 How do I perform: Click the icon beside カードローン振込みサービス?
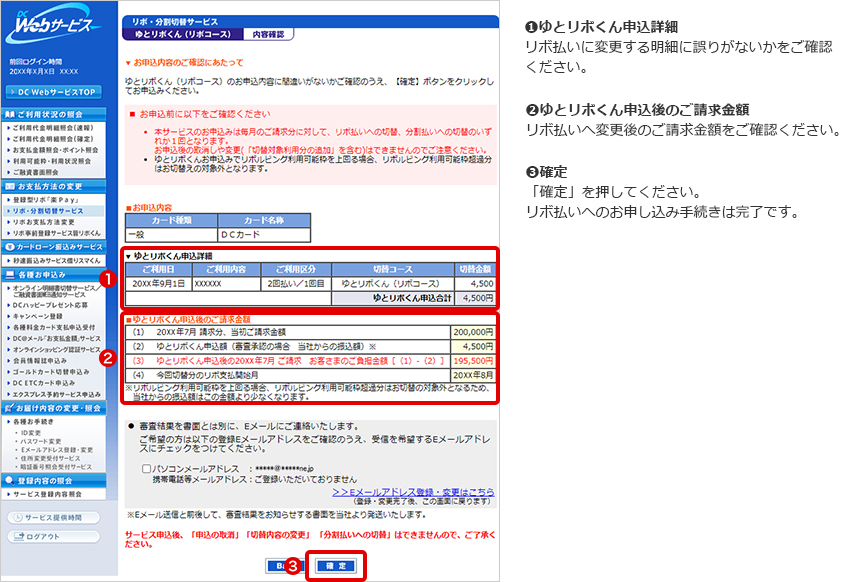pos(9,246)
